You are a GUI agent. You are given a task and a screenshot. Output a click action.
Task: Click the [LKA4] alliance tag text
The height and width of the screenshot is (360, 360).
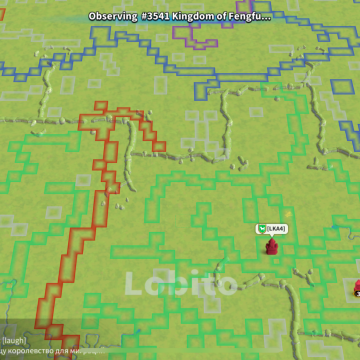pos(275,229)
